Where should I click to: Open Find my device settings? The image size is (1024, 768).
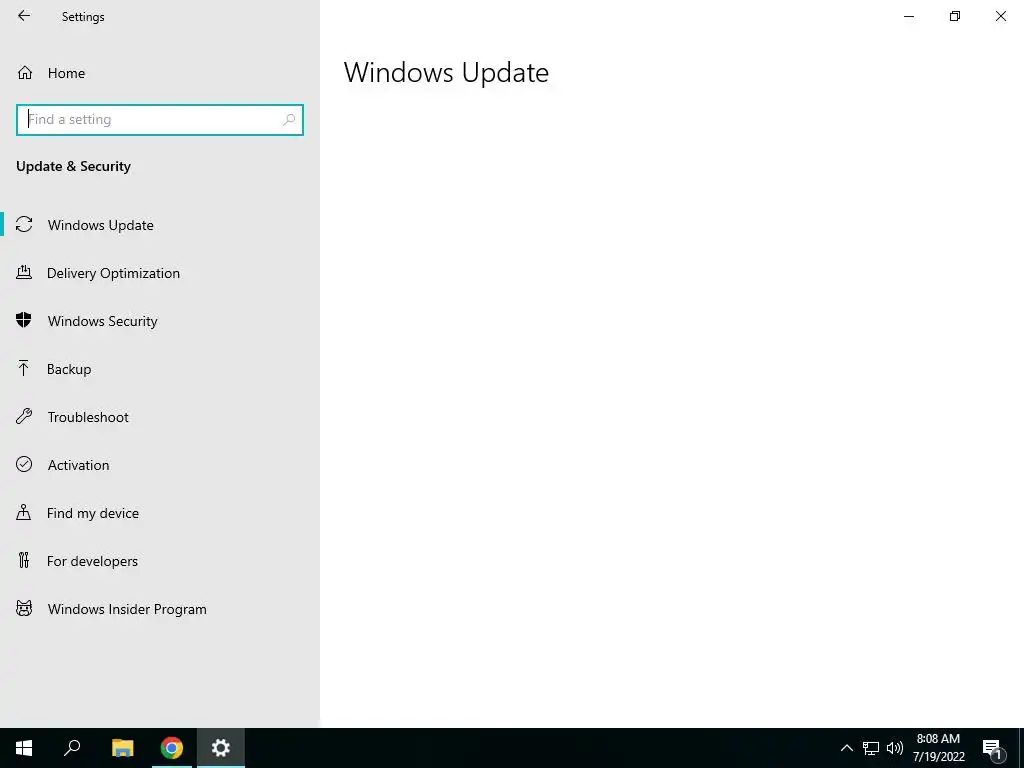point(160,513)
